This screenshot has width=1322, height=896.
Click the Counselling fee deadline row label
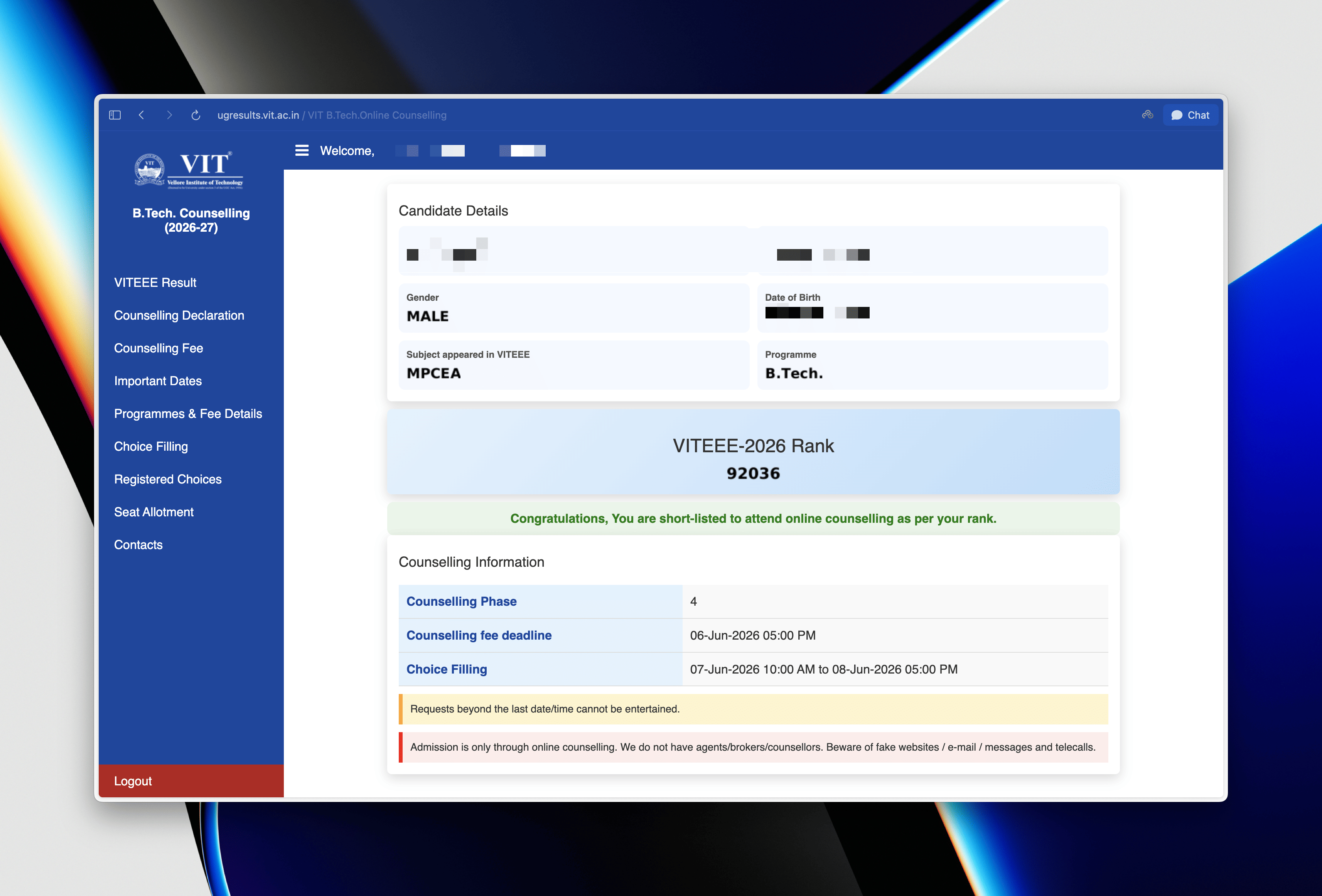click(479, 635)
